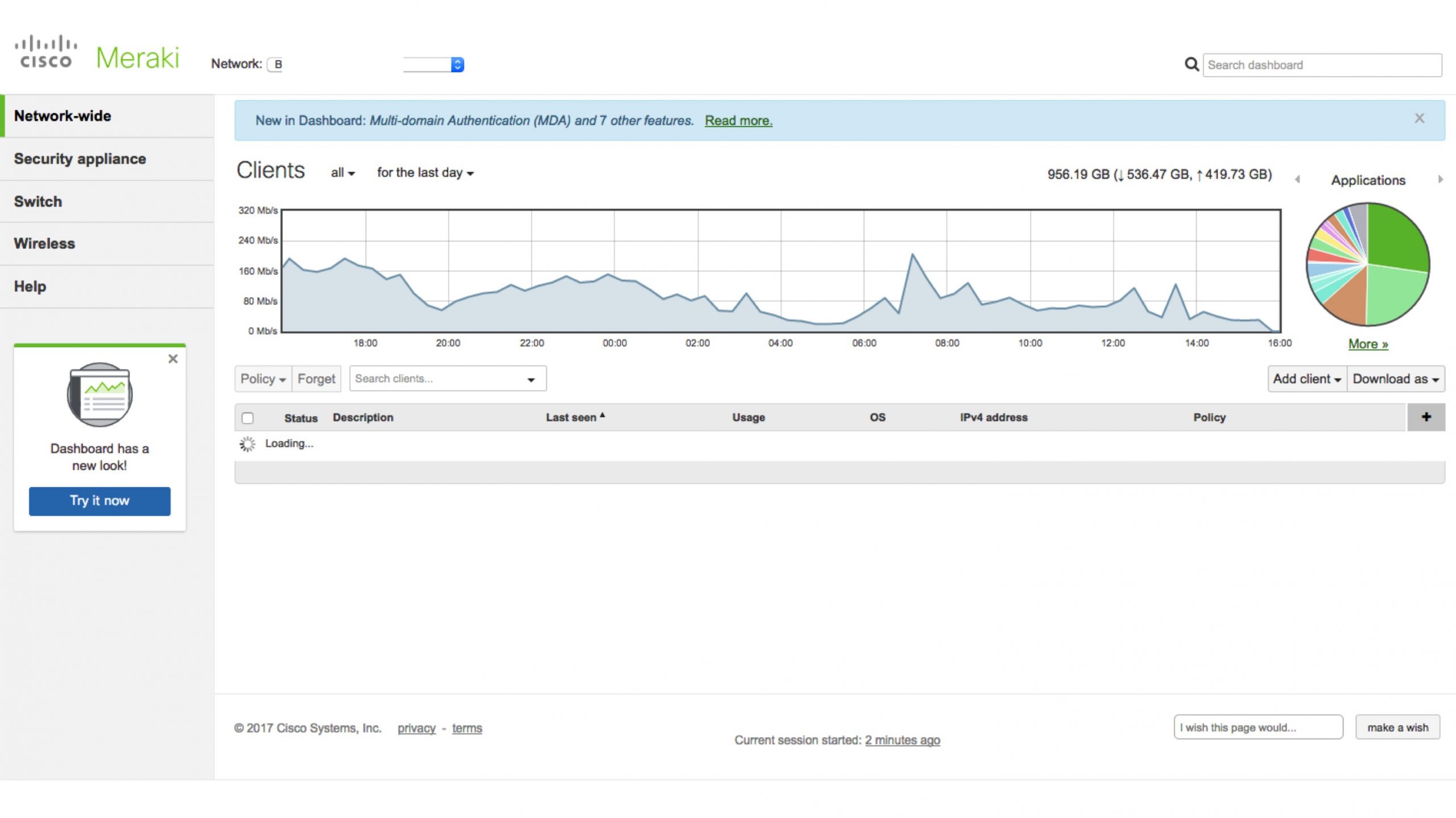Close the 'Dashboard has a new look' card

173,359
